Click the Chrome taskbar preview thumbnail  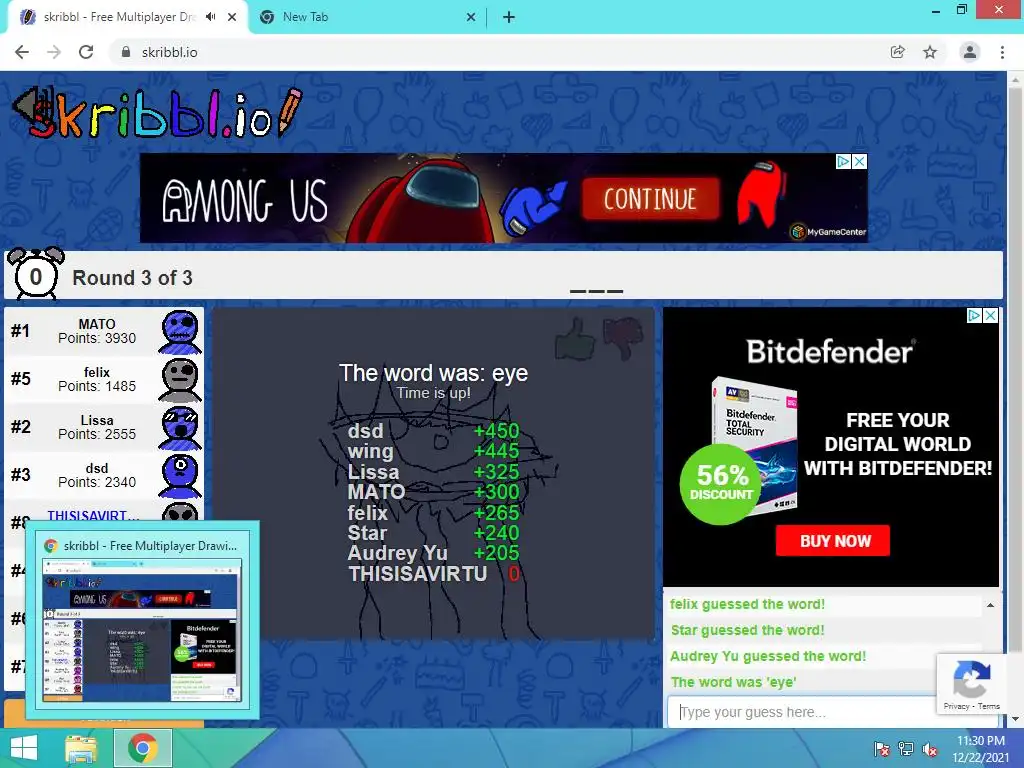[x=142, y=630]
